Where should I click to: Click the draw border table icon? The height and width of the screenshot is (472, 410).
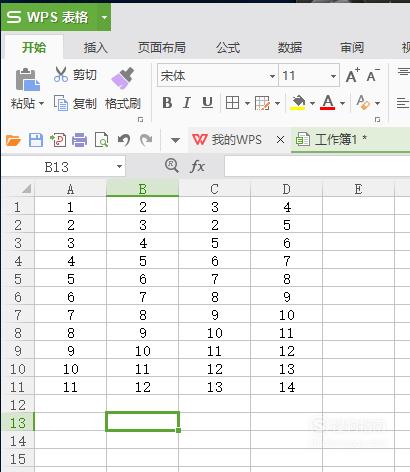click(x=262, y=103)
